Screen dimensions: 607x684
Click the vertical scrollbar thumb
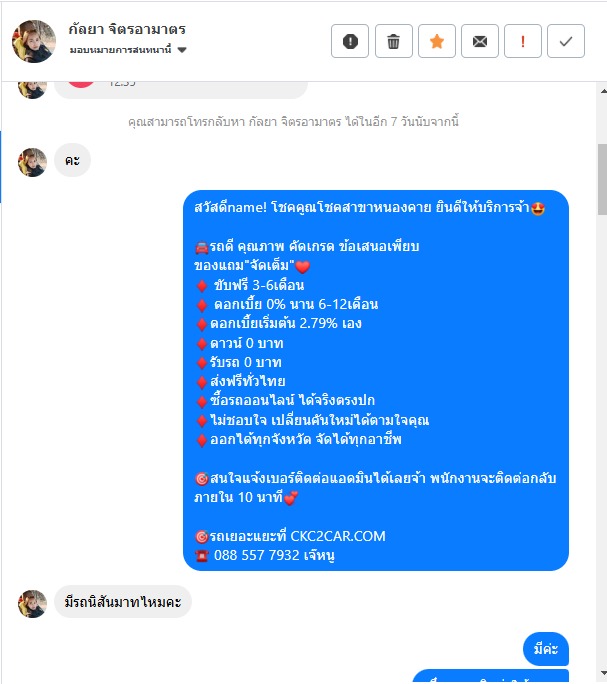(x=603, y=179)
